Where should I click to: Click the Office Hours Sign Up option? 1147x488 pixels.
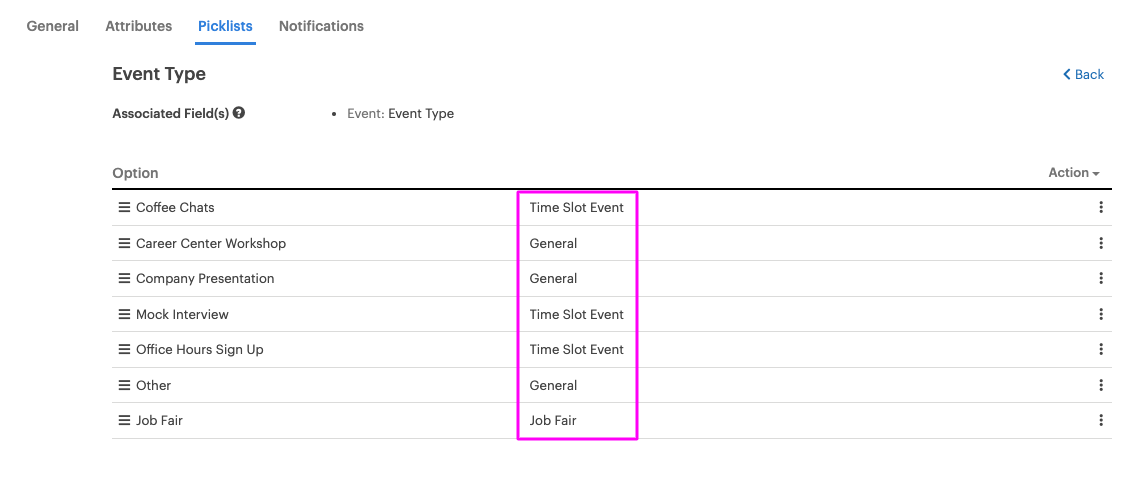click(x=200, y=350)
